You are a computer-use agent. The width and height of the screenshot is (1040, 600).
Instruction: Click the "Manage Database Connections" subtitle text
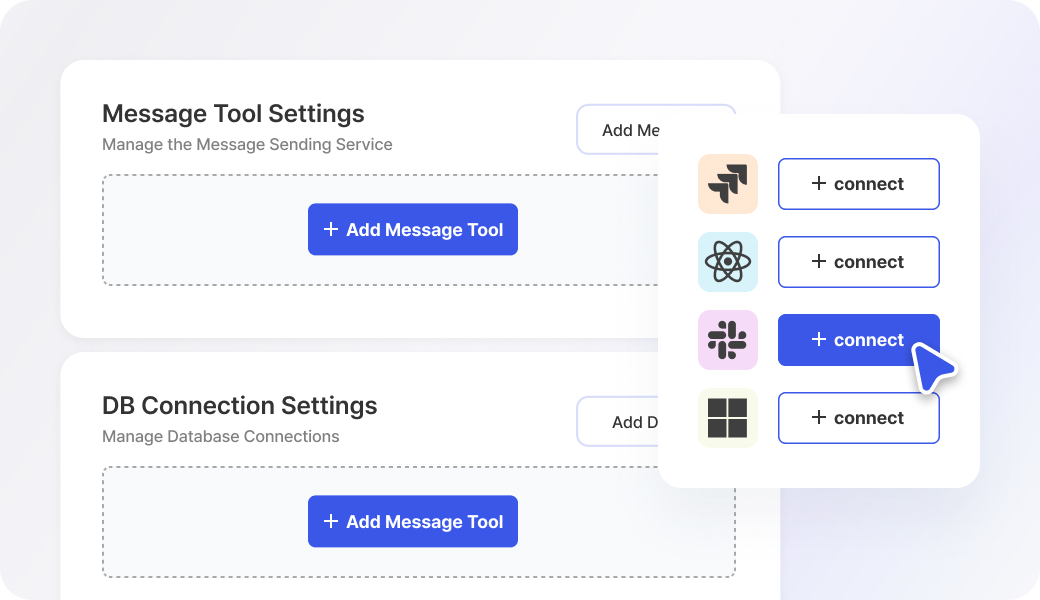click(x=220, y=436)
